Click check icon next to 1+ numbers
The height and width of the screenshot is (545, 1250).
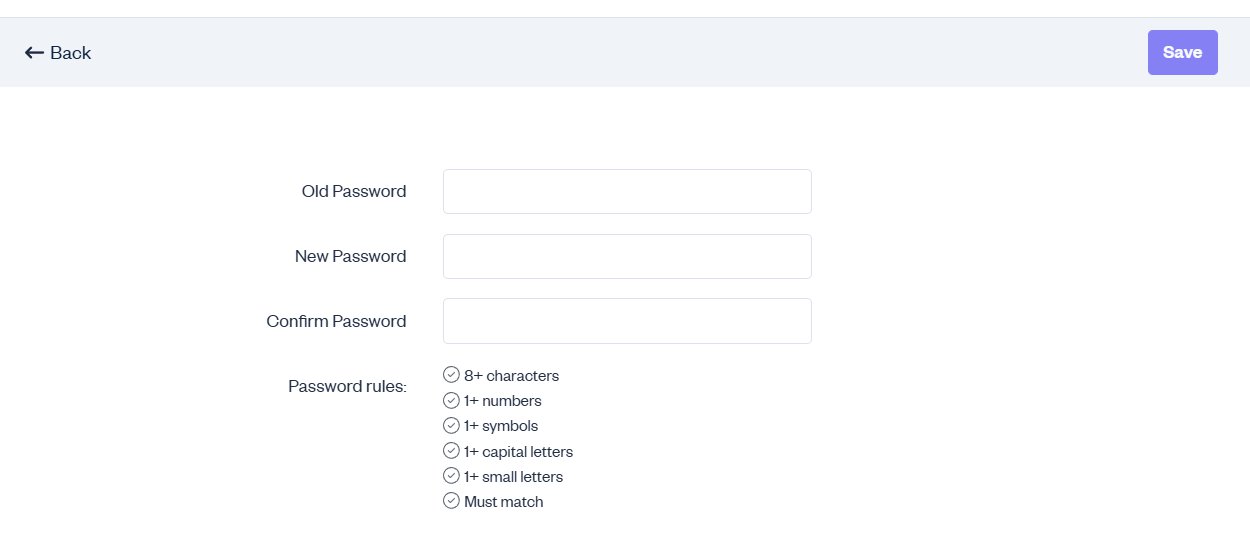pyautogui.click(x=451, y=400)
